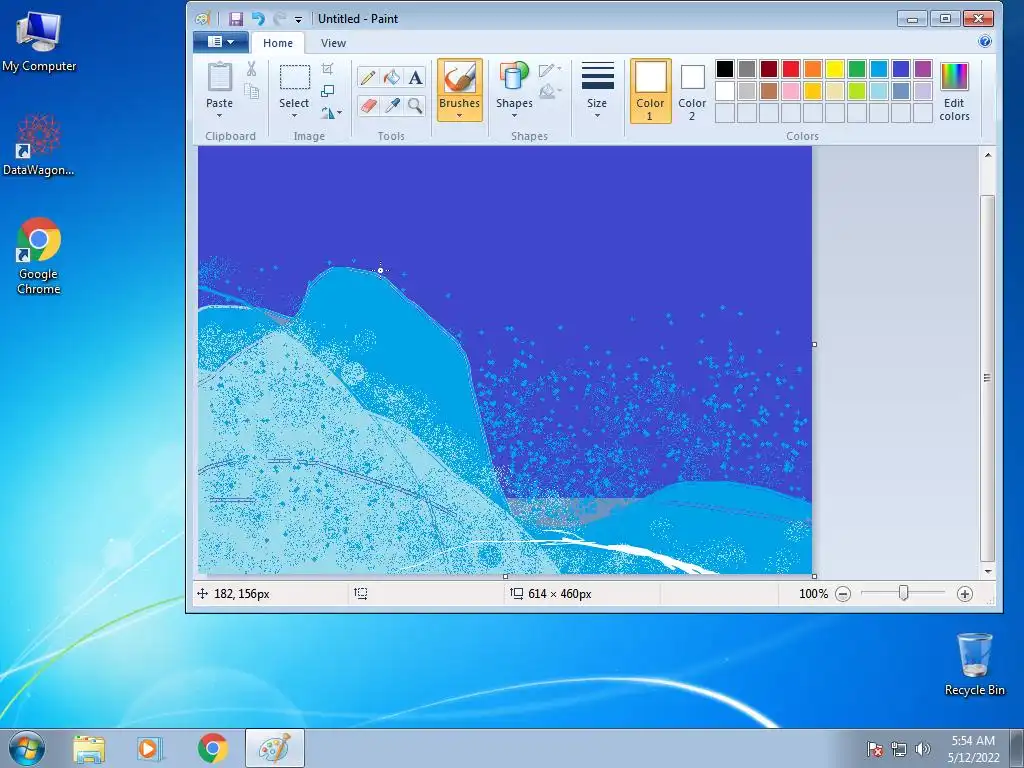Pick the dark red color swatch
Image resolution: width=1024 pixels, height=768 pixels.
pyautogui.click(x=769, y=69)
